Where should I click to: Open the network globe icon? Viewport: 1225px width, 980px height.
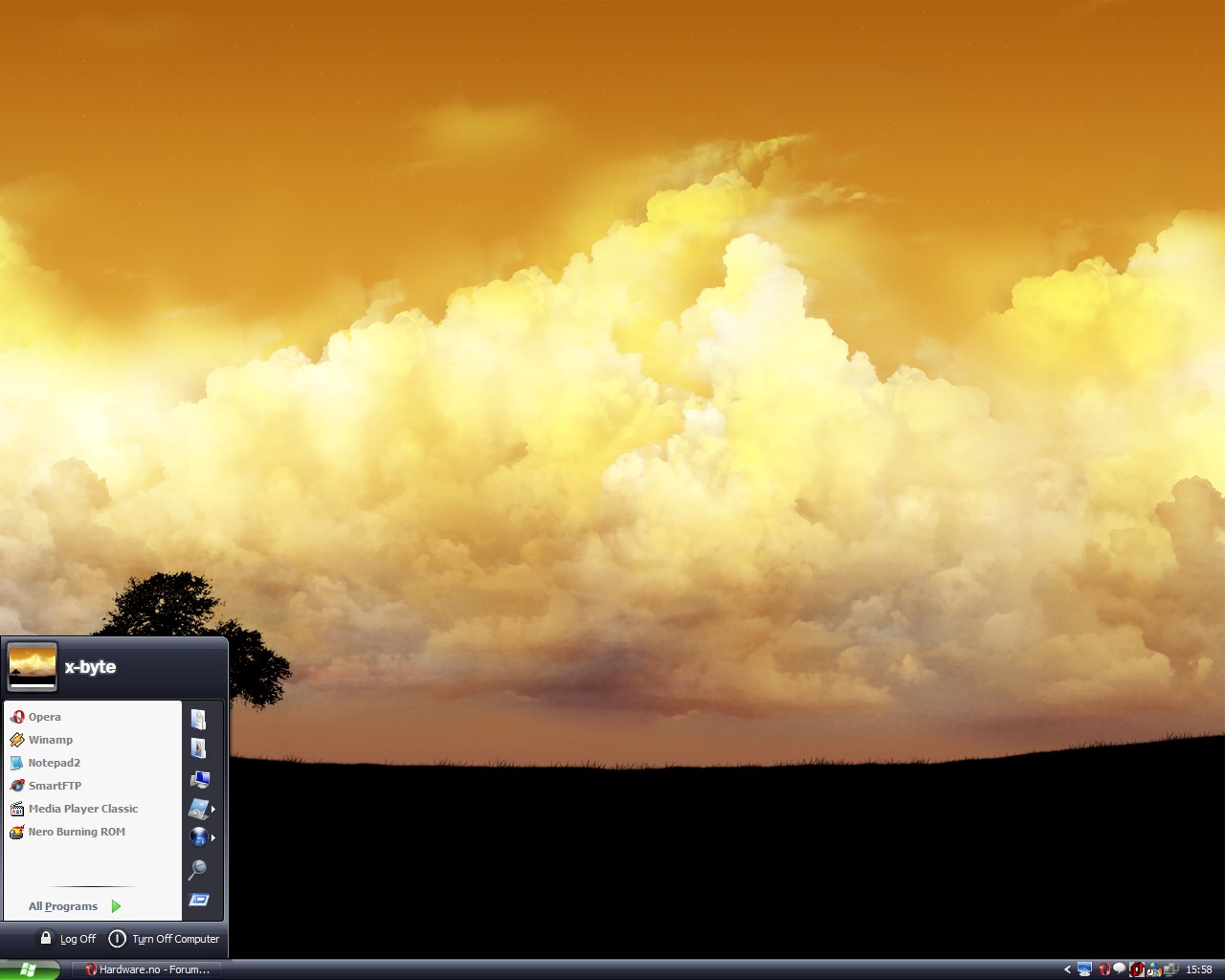[x=198, y=837]
